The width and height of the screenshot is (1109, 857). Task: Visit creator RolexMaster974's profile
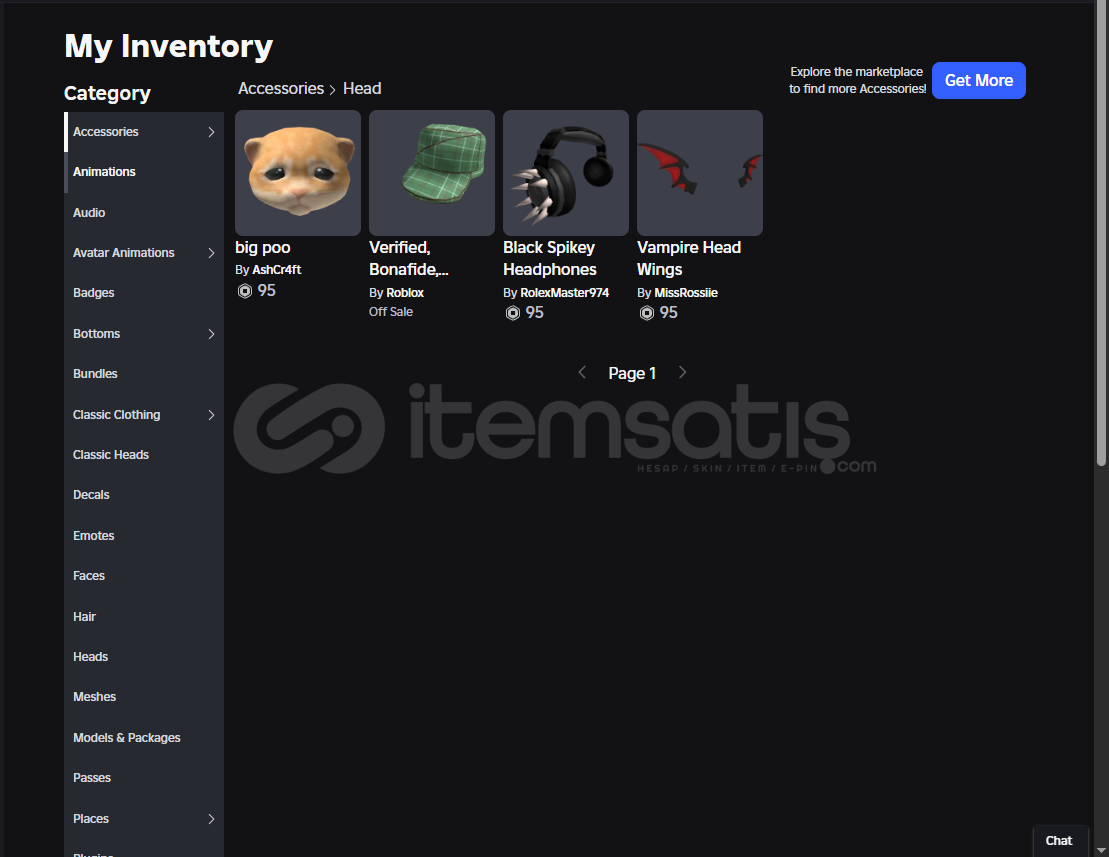[x=564, y=293]
